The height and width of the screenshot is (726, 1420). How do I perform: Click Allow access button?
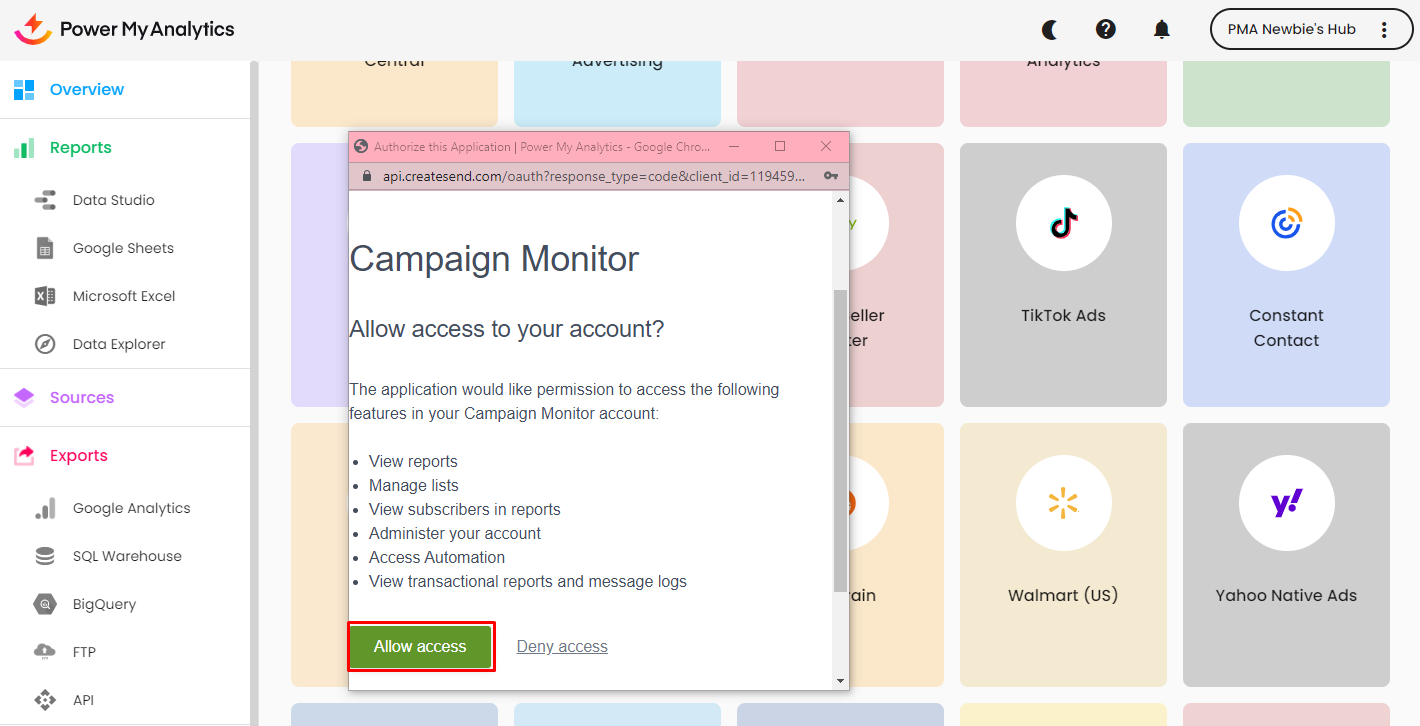click(420, 647)
